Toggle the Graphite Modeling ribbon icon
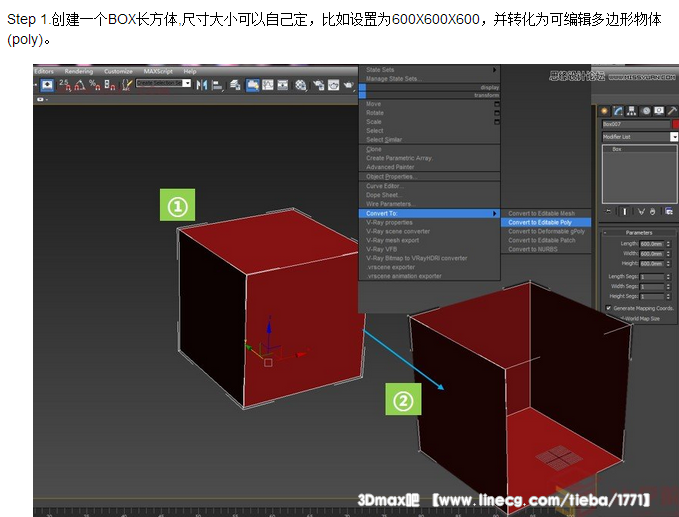 point(253,85)
